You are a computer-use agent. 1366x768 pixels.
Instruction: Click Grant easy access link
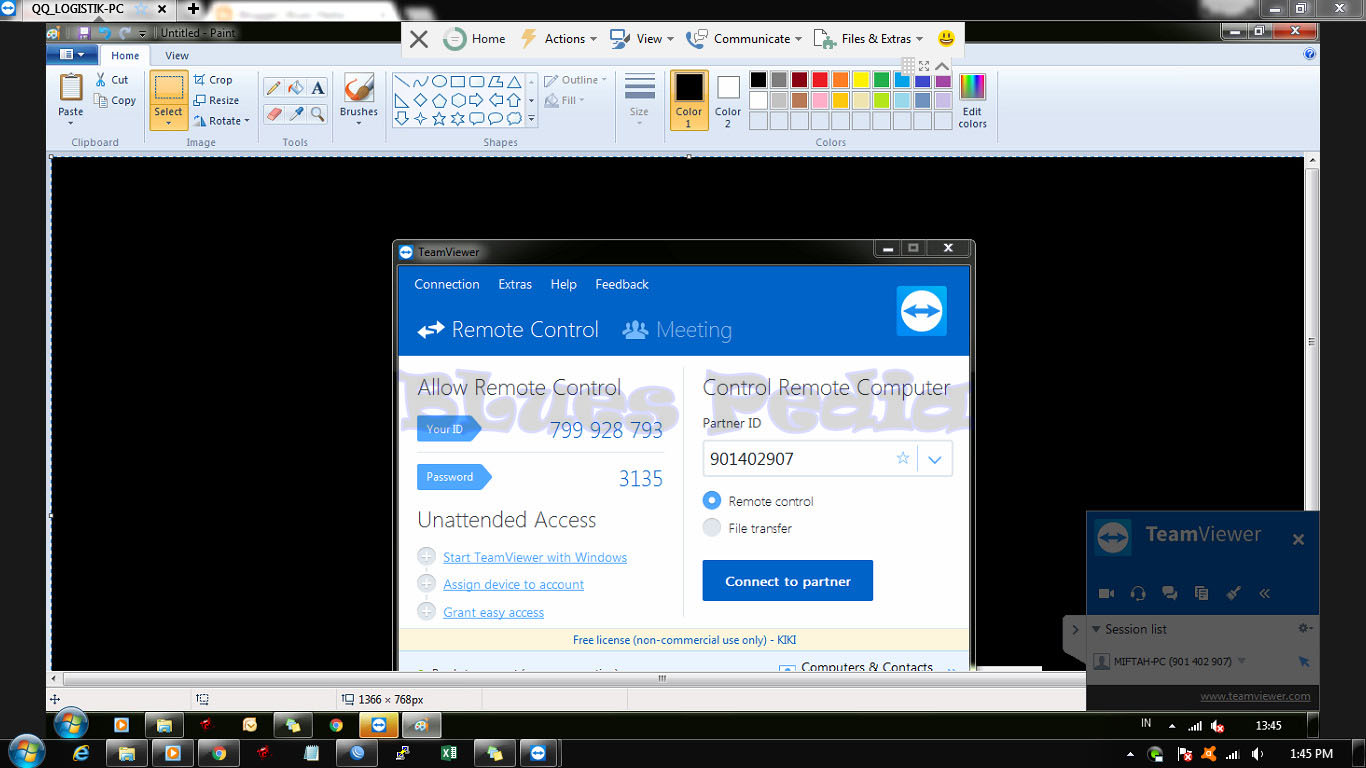[494, 612]
